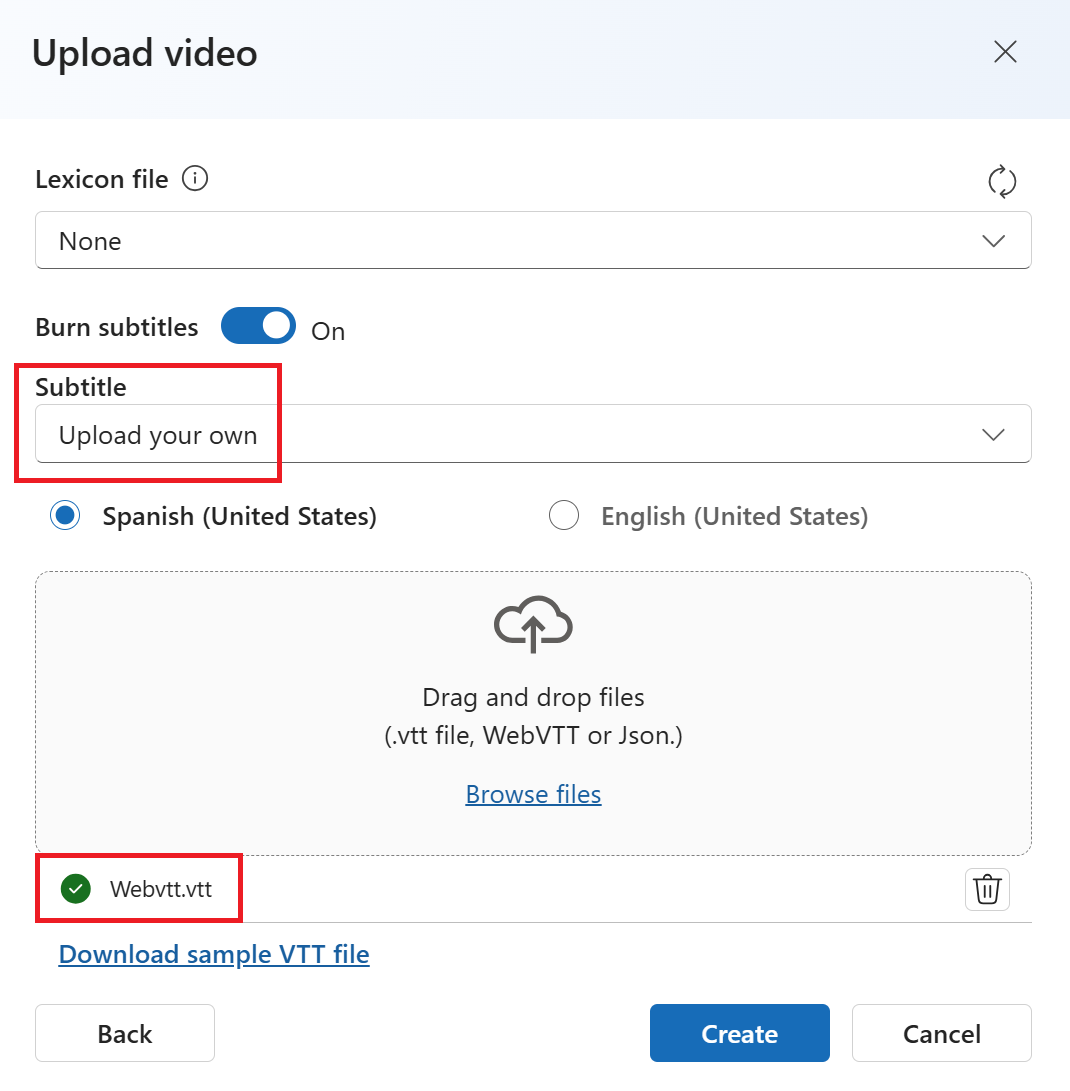Refresh the lexicon file list
The width and height of the screenshot is (1070, 1091).
click(1003, 181)
